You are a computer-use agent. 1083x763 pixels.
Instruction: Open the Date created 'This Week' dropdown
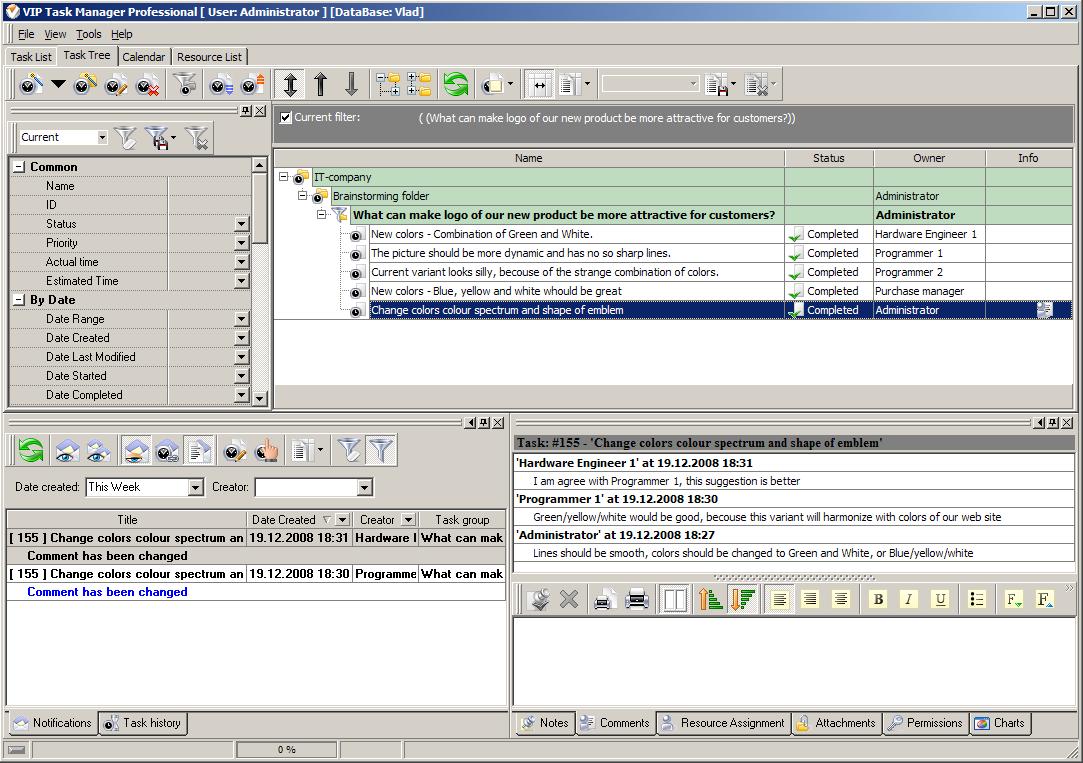195,487
